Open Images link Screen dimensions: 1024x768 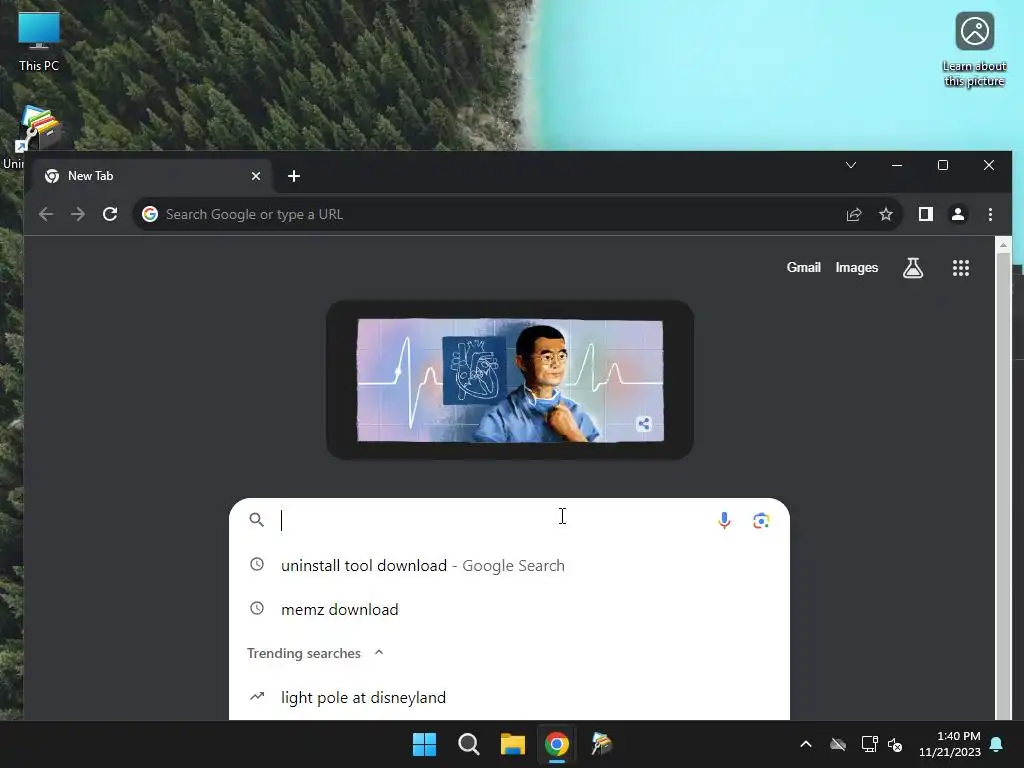pyautogui.click(x=857, y=268)
